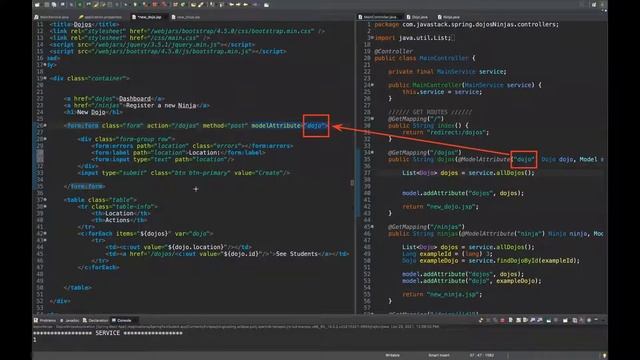Click the green Run toolbar button
Screen dimensions: 640x360
click(80, 4)
